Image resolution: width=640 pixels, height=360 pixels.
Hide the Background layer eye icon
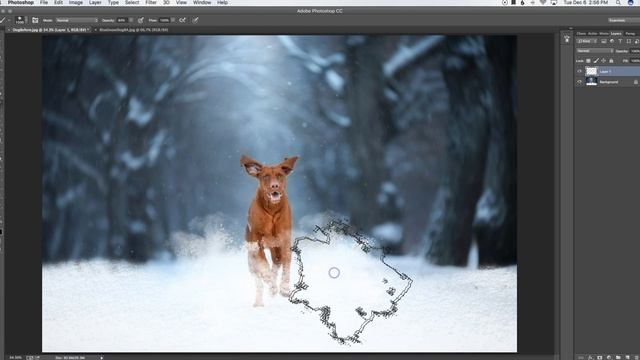pos(579,82)
